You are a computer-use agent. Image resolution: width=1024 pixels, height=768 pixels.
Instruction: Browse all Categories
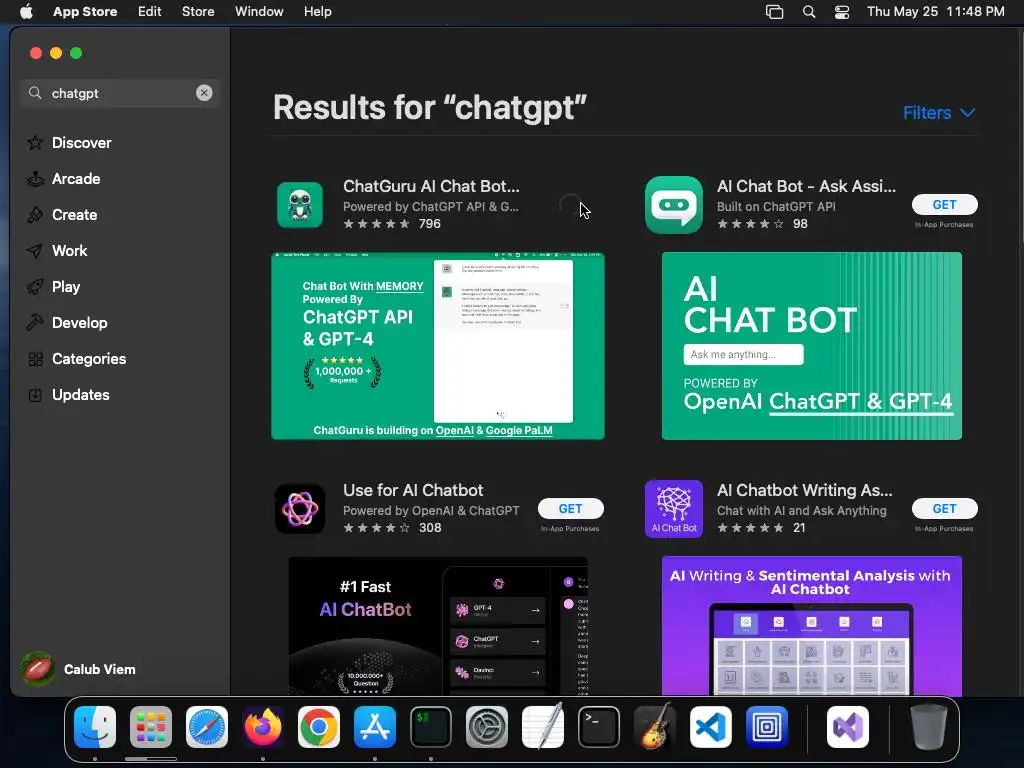pyautogui.click(x=76, y=359)
